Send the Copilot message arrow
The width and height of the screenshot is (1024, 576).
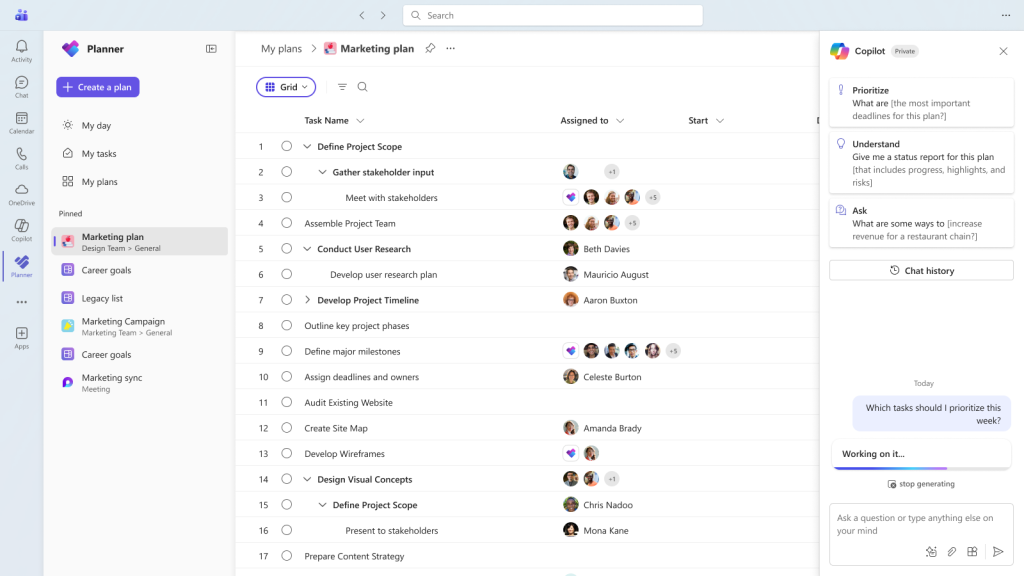998,552
